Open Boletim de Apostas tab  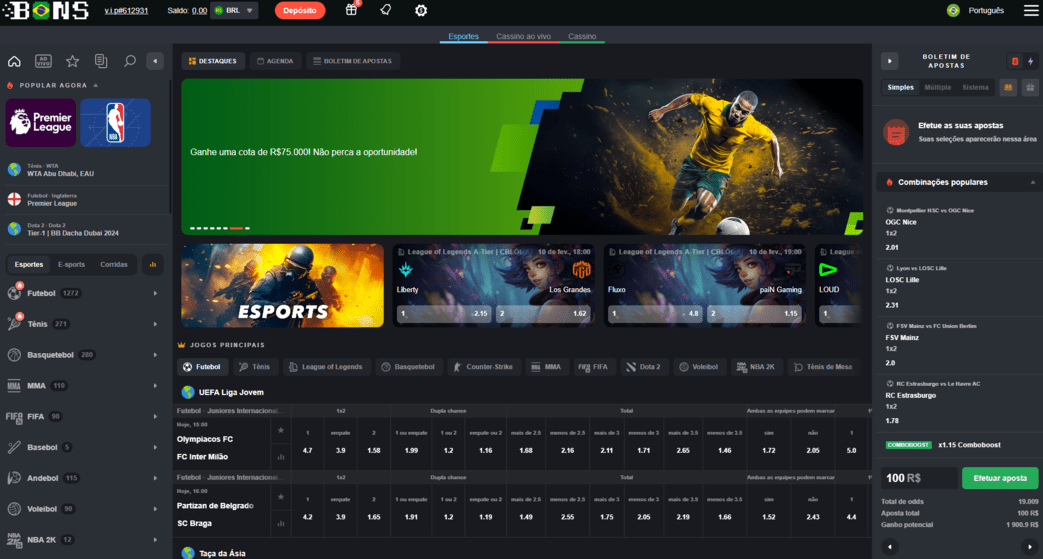[x=353, y=61]
